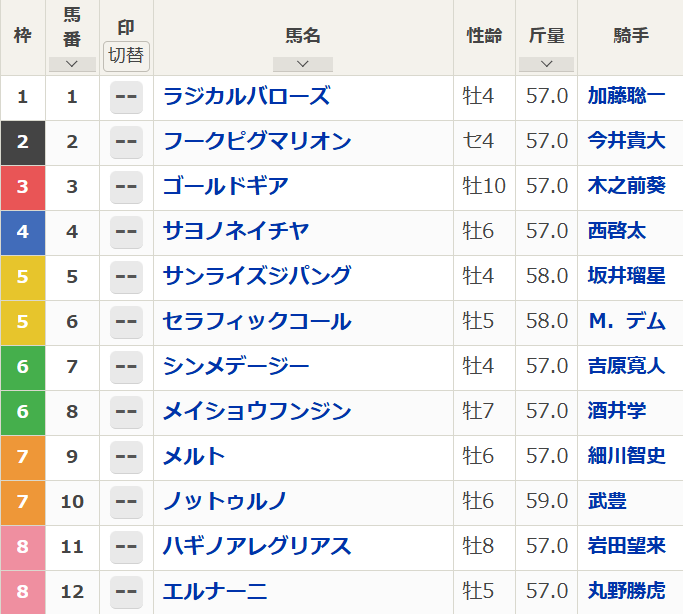Open mark selector for フークピグマリオン
This screenshot has height=614, width=683.
(x=126, y=142)
